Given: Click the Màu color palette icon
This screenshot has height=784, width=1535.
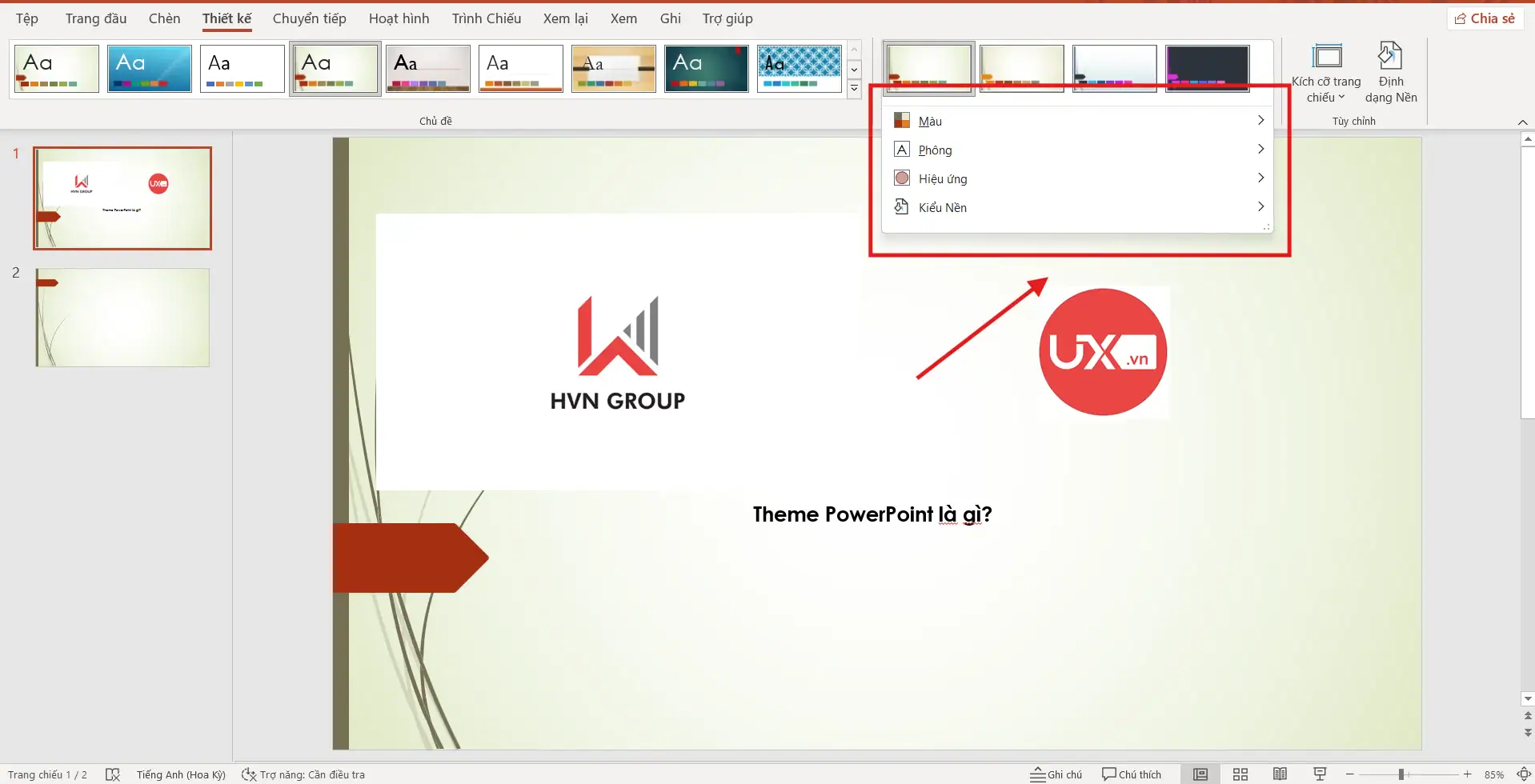Looking at the screenshot, I should [x=902, y=121].
